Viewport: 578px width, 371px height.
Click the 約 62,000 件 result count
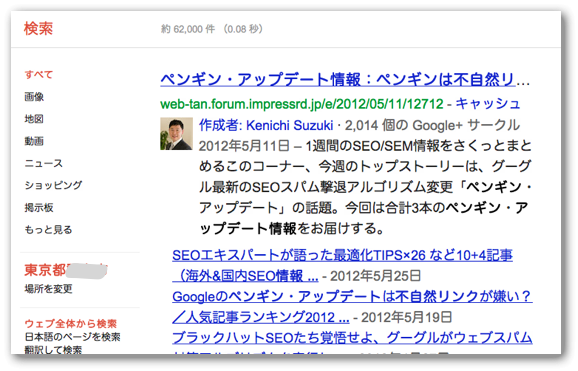pyautogui.click(x=188, y=29)
